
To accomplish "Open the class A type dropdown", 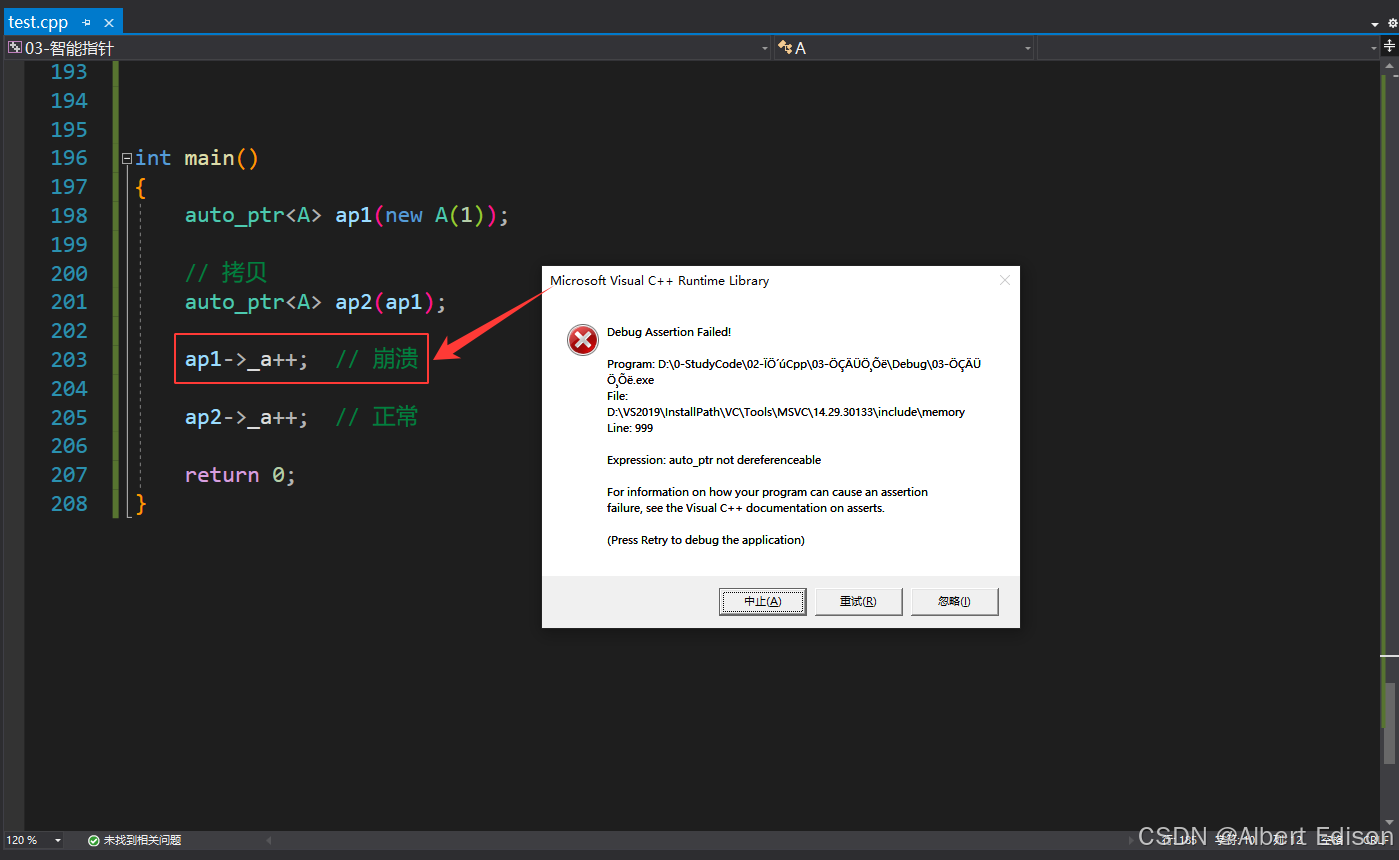I will 904,48.
